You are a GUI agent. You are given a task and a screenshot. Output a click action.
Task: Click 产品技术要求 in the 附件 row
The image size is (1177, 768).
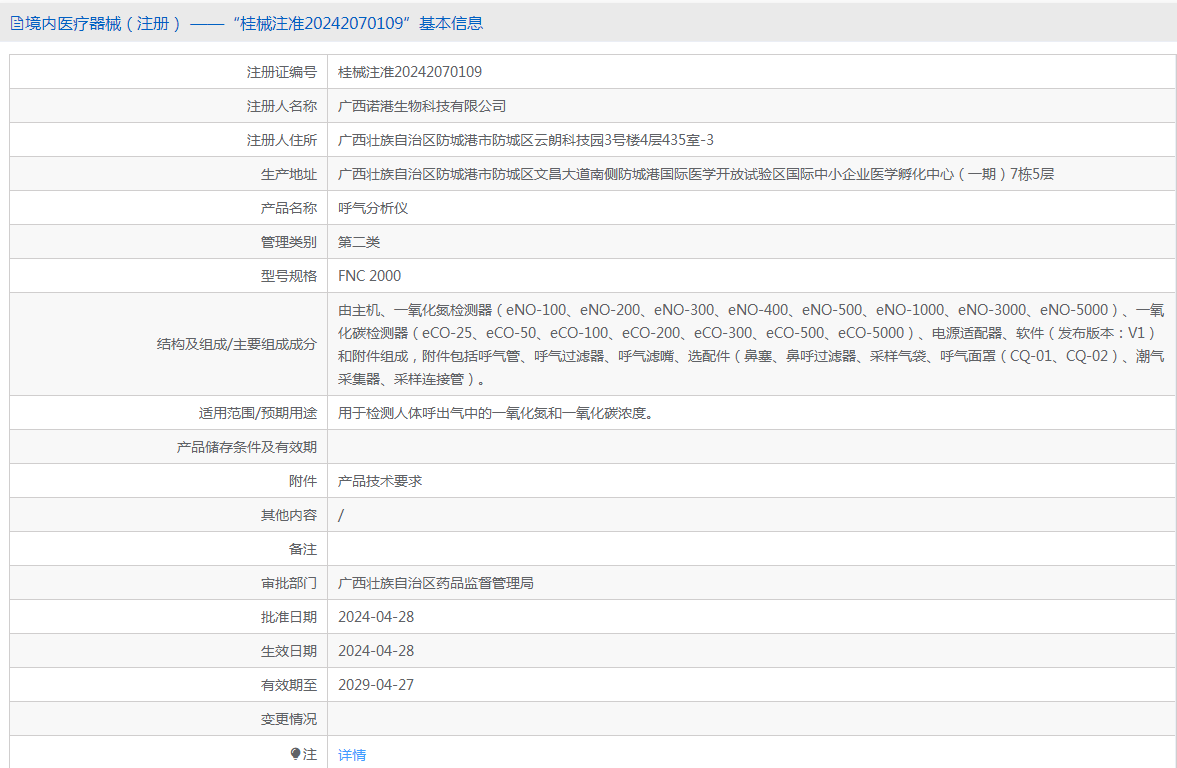(380, 481)
